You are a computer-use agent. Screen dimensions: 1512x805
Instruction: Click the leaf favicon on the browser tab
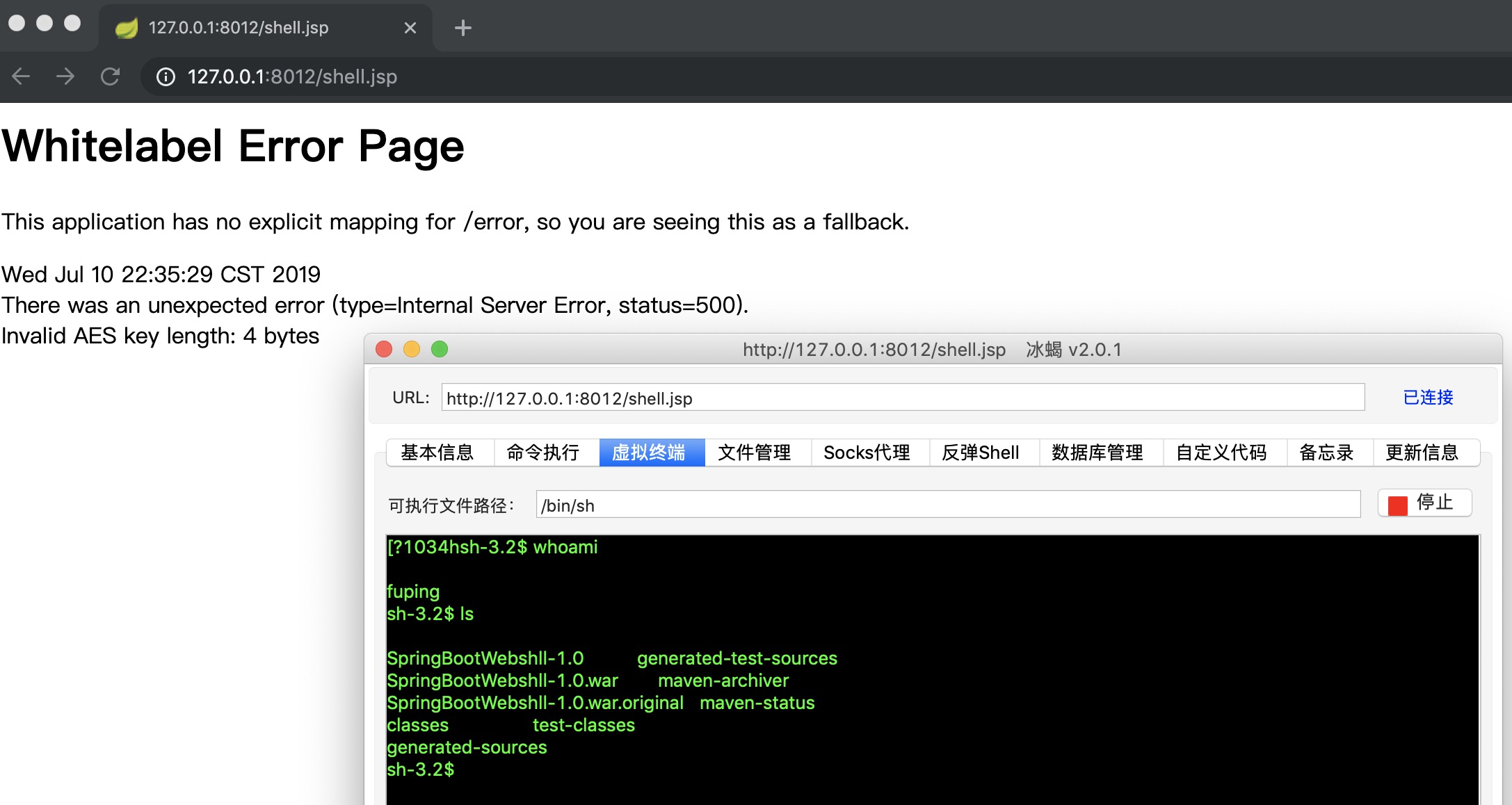[x=127, y=28]
